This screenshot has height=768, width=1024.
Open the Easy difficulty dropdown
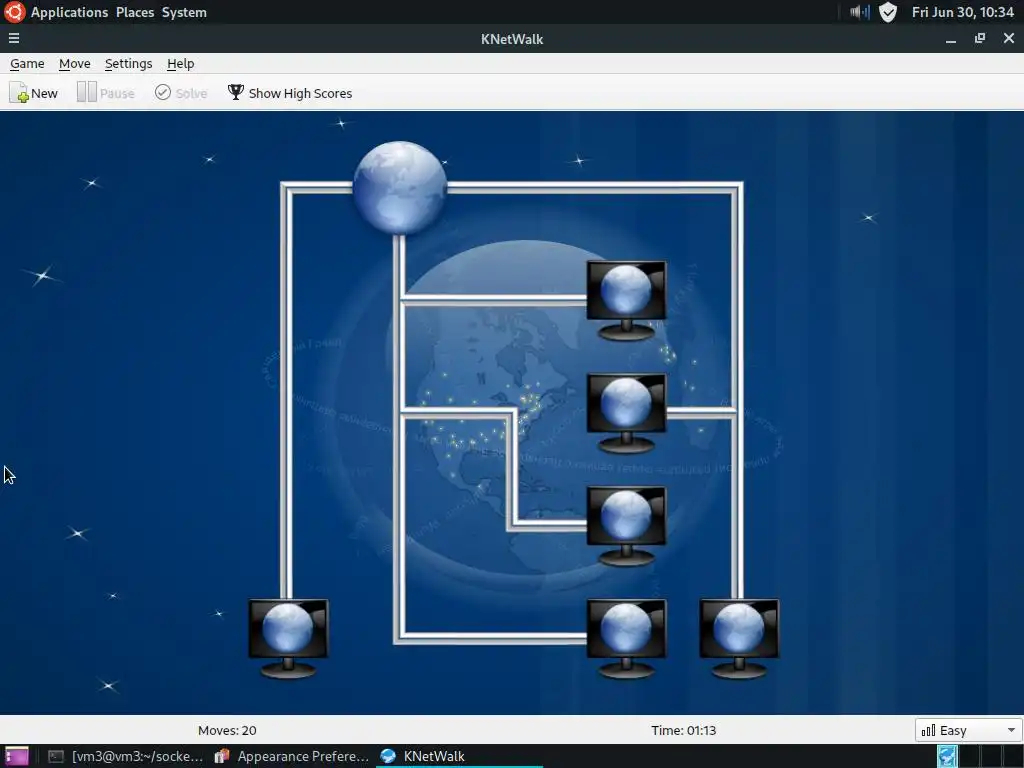968,729
